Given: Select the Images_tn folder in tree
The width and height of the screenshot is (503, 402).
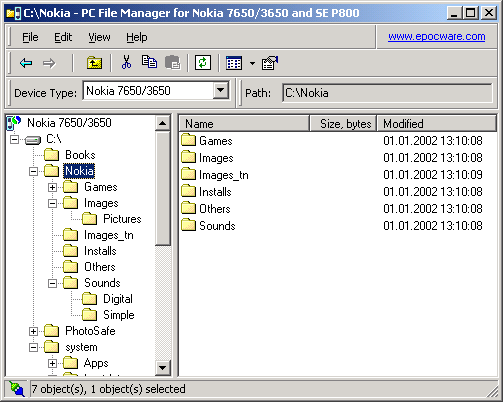Looking at the screenshot, I should (108, 235).
